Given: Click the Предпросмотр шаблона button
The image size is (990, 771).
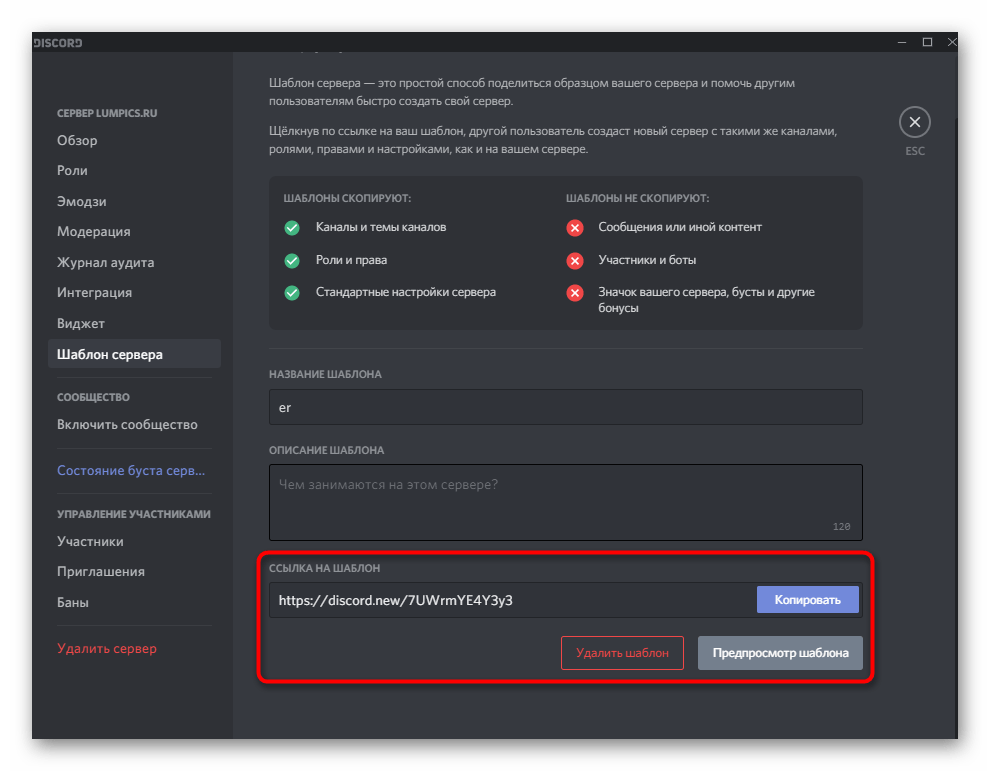Looking at the screenshot, I should 780,652.
